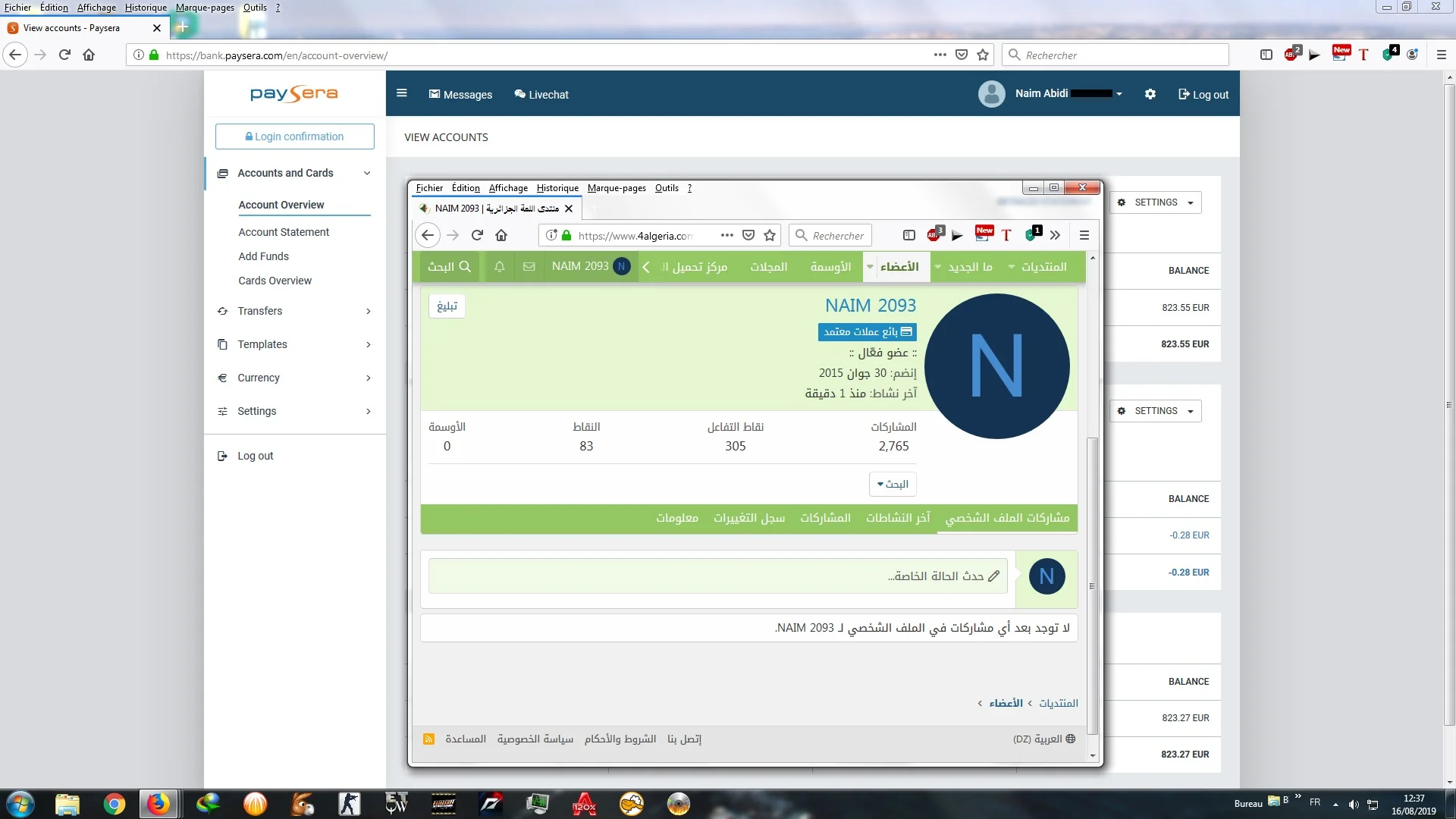Bookmark page with star icon in address bar
The width and height of the screenshot is (1456, 819).
[983, 55]
